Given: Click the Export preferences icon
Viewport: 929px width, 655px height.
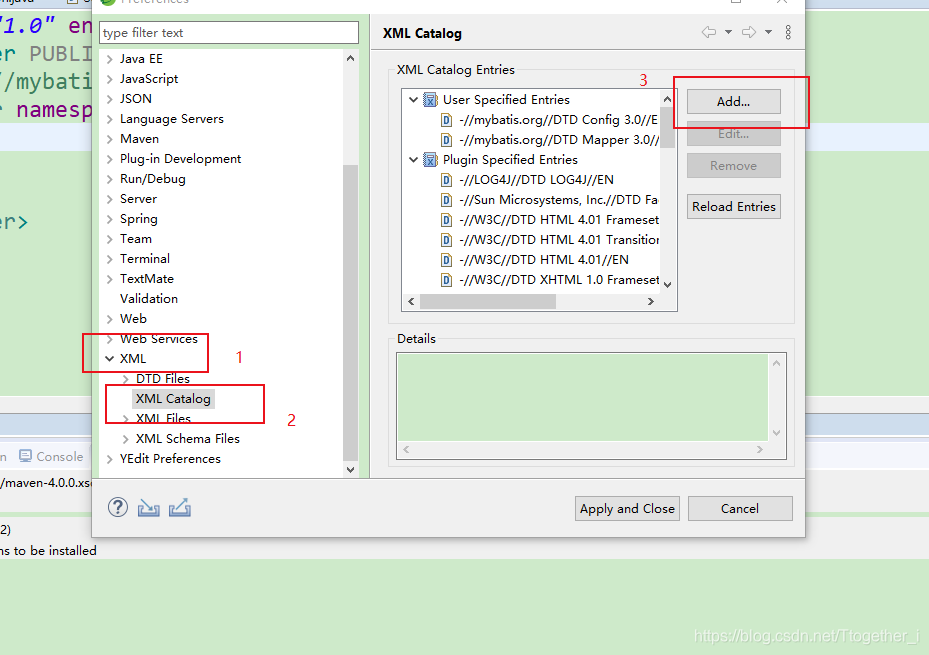Looking at the screenshot, I should [x=180, y=508].
